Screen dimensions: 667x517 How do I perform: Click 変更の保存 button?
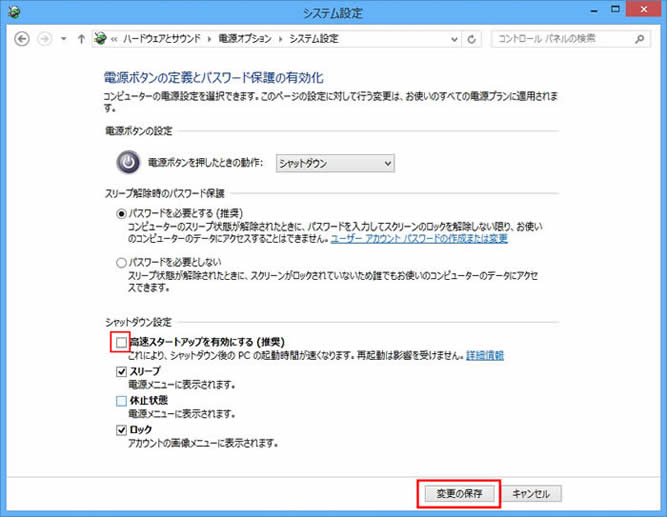click(459, 494)
